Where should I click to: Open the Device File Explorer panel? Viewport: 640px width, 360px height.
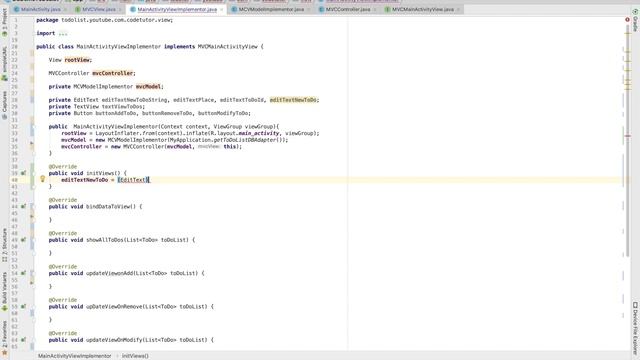click(635, 329)
